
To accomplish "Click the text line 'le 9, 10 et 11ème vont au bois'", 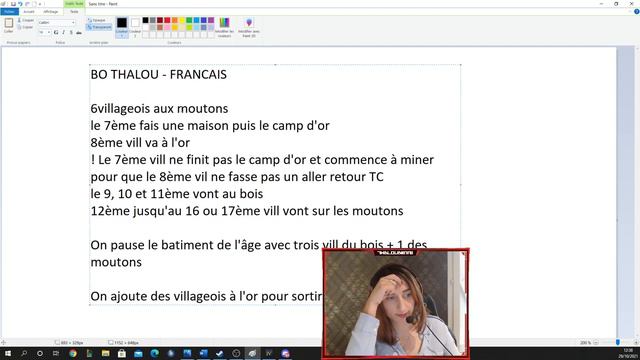I will click(177, 193).
